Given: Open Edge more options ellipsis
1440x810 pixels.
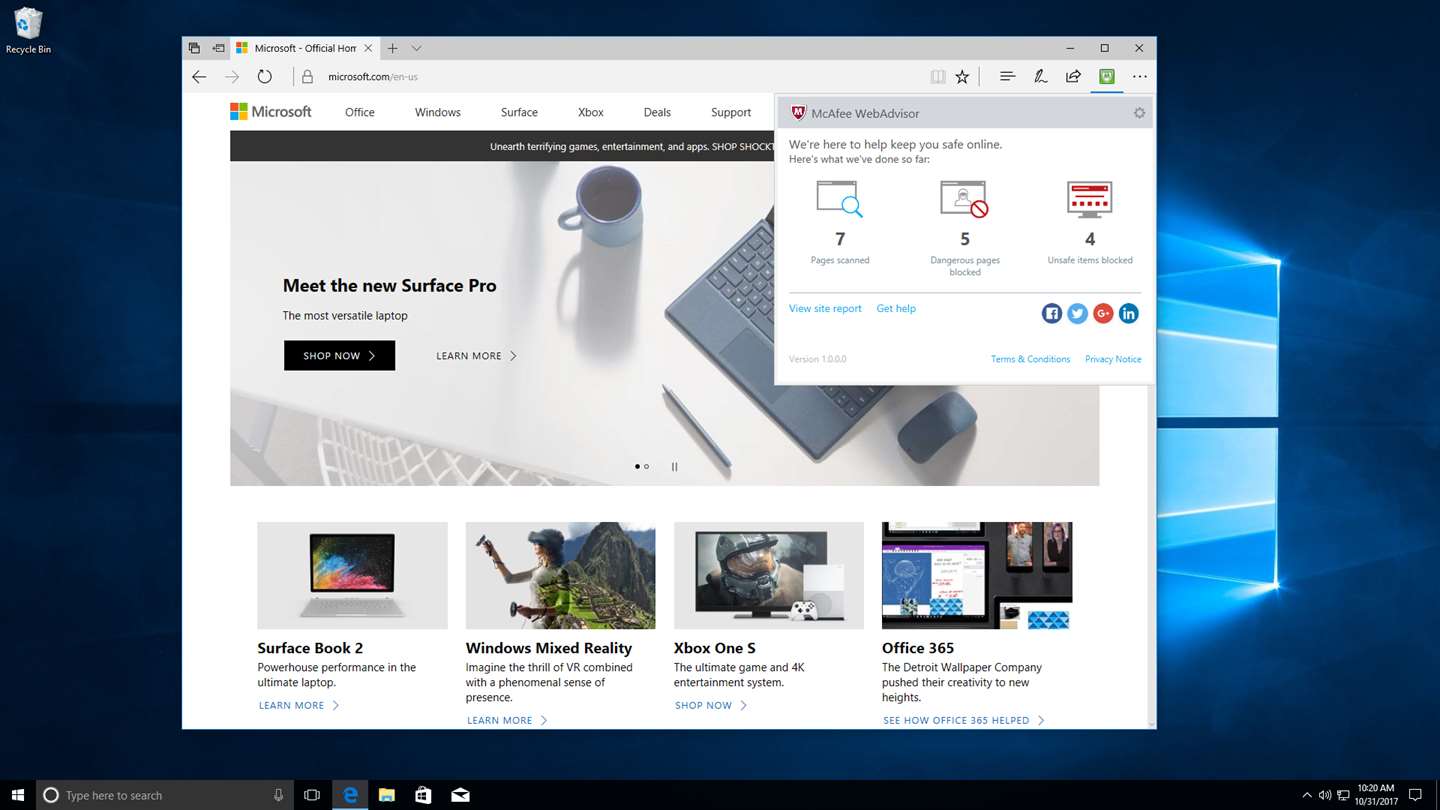Looking at the screenshot, I should click(1139, 77).
